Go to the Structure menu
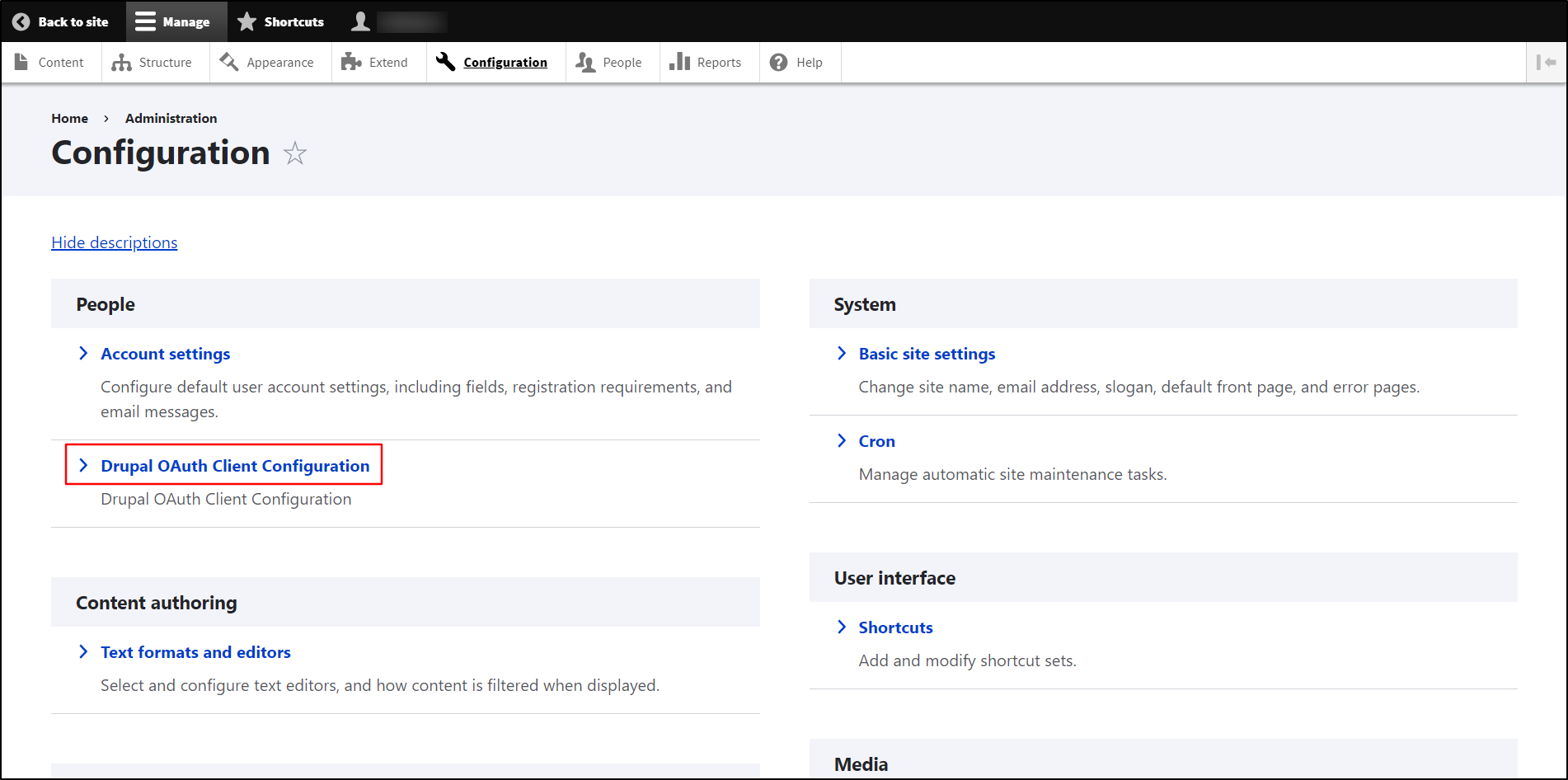1568x780 pixels. tap(153, 63)
